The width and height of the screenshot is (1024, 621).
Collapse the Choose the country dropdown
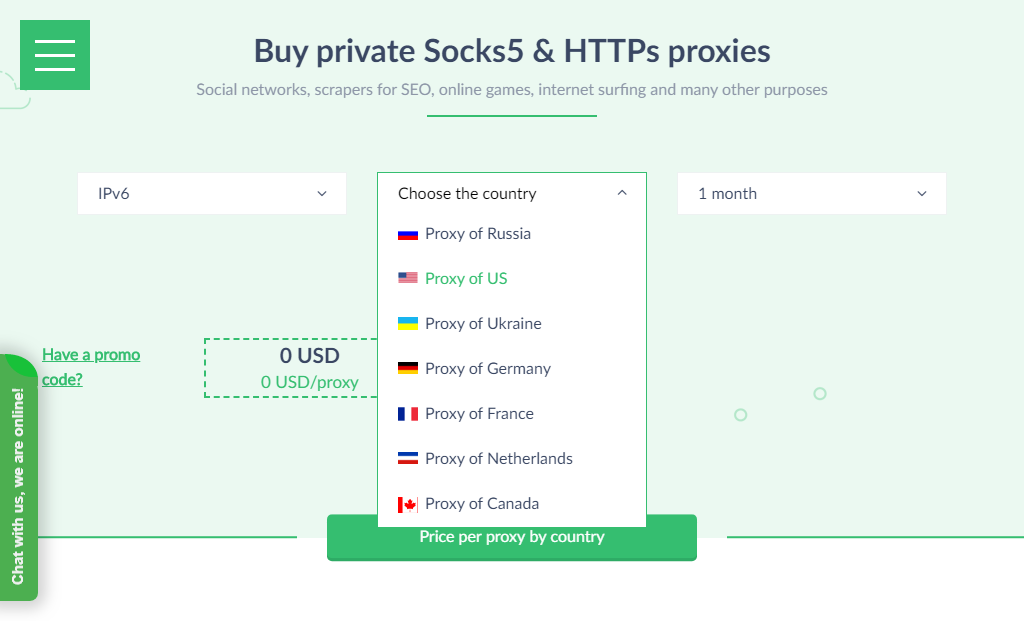tap(512, 193)
